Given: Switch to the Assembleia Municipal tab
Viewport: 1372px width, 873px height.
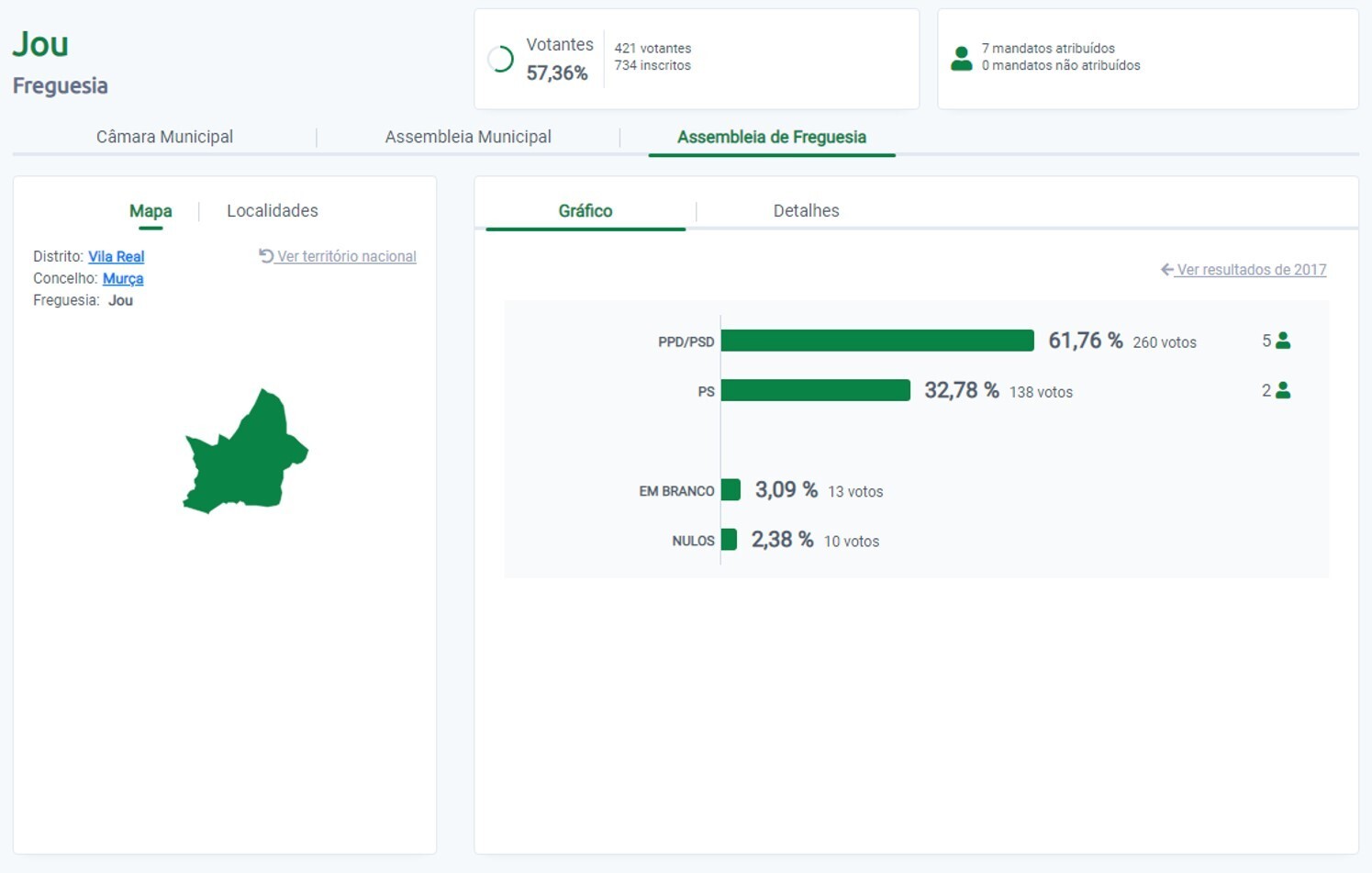Looking at the screenshot, I should click(x=468, y=137).
